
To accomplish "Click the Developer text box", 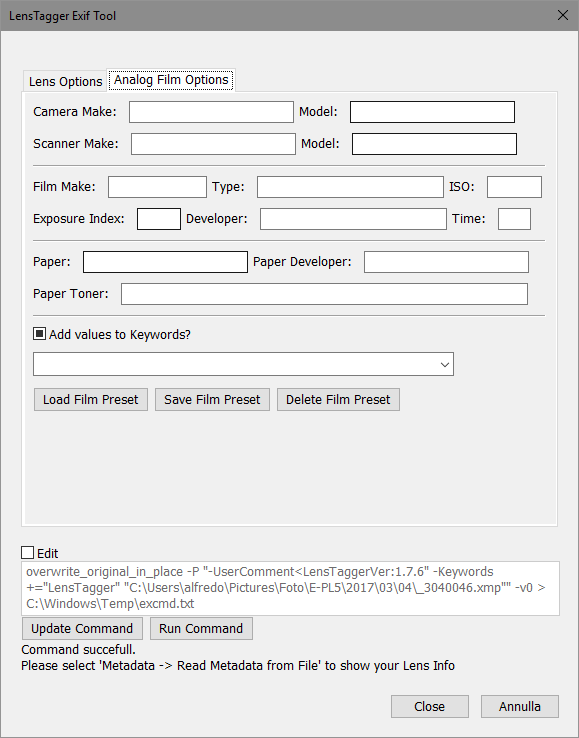I will point(353,219).
